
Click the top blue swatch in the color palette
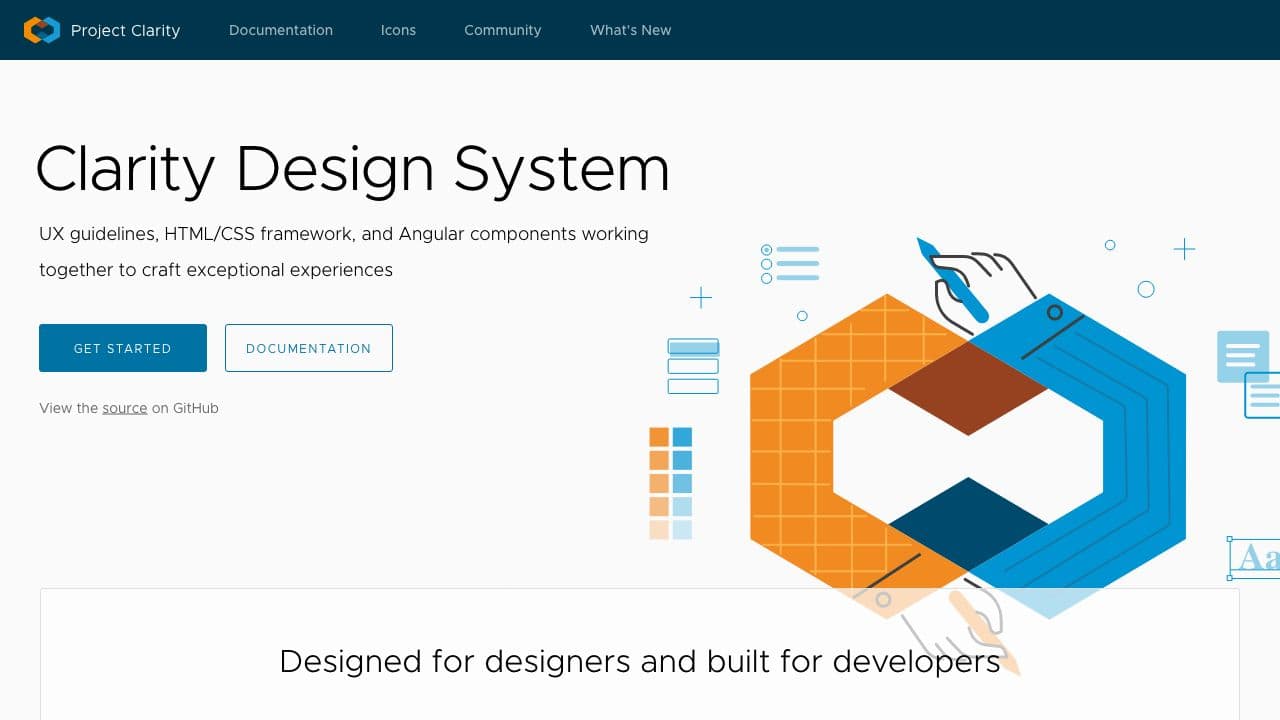[x=682, y=437]
